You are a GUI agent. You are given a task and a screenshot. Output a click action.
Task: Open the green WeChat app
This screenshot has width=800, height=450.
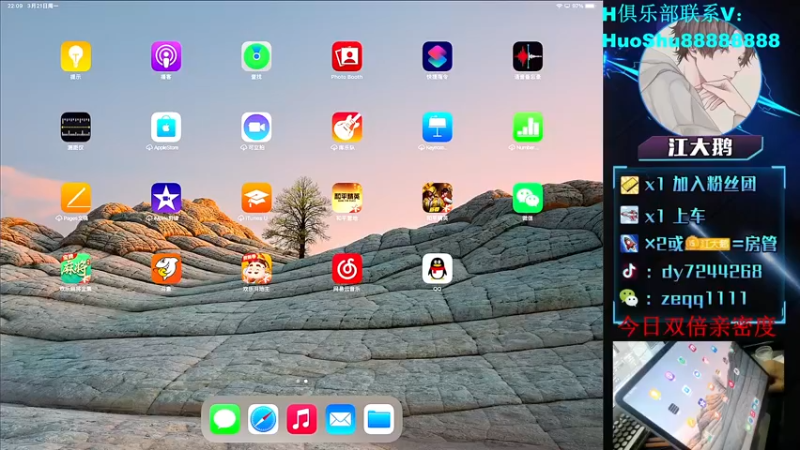(528, 198)
